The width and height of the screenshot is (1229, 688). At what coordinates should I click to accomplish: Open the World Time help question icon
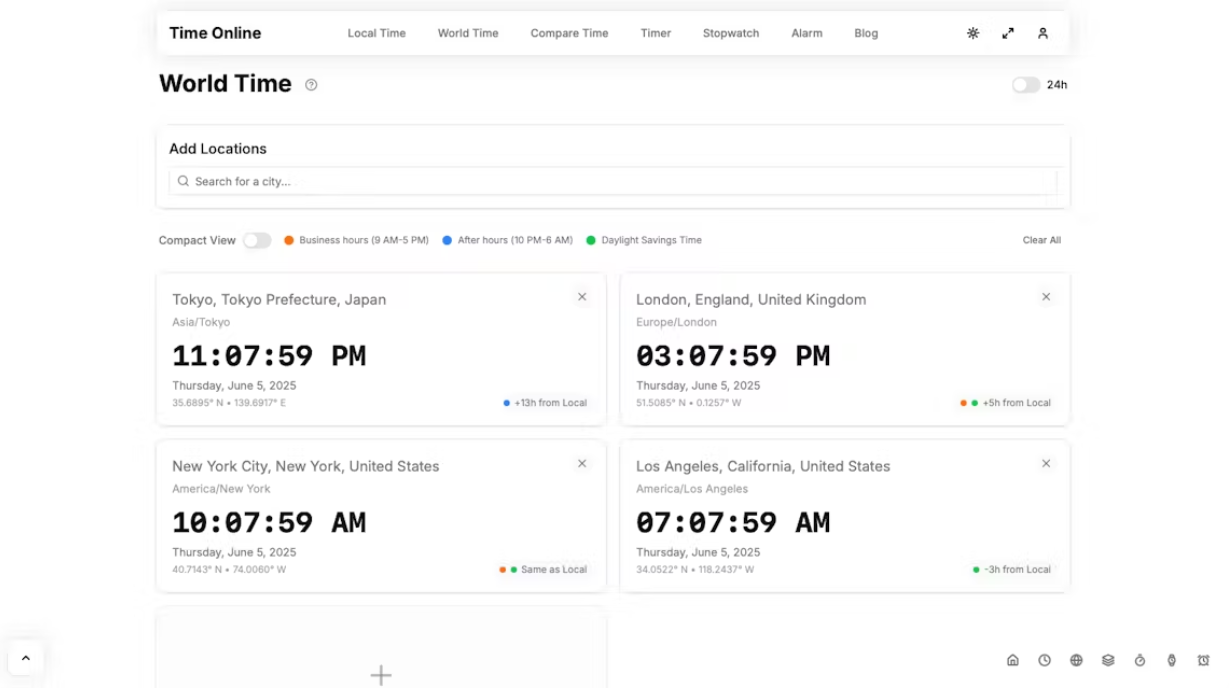(311, 85)
